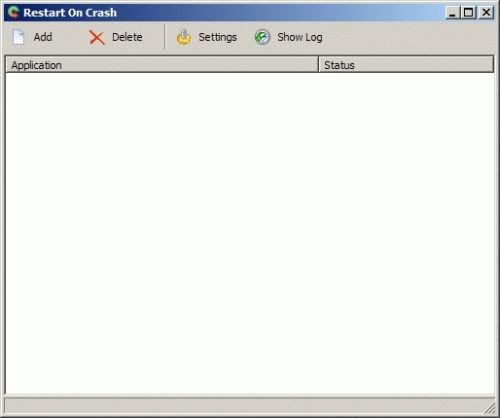500x418 pixels.
Task: Click the green Show Log icon
Action: coord(262,37)
